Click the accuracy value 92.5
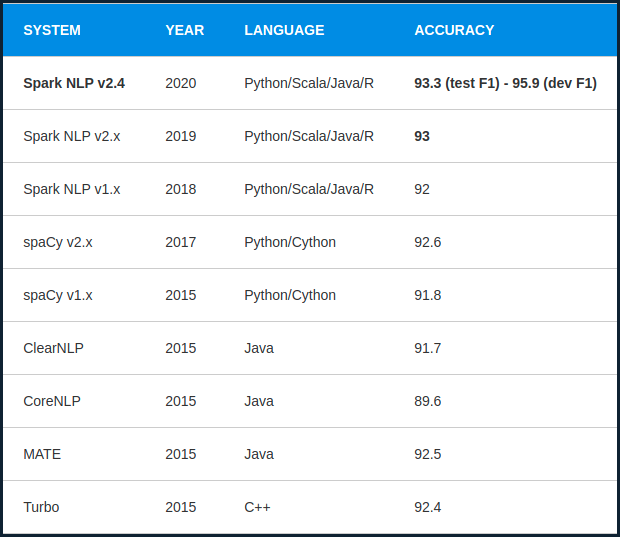 coord(427,454)
